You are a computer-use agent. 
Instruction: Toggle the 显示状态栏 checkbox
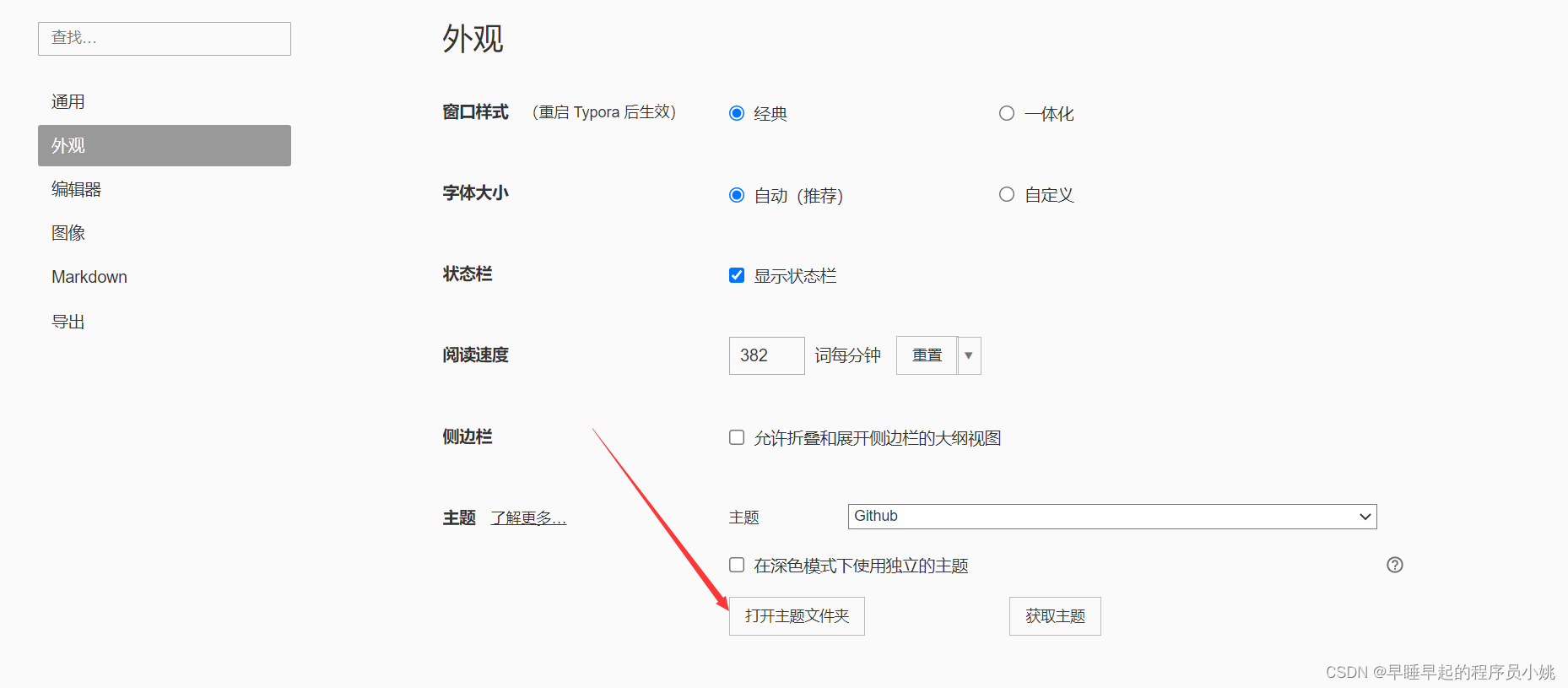(737, 275)
